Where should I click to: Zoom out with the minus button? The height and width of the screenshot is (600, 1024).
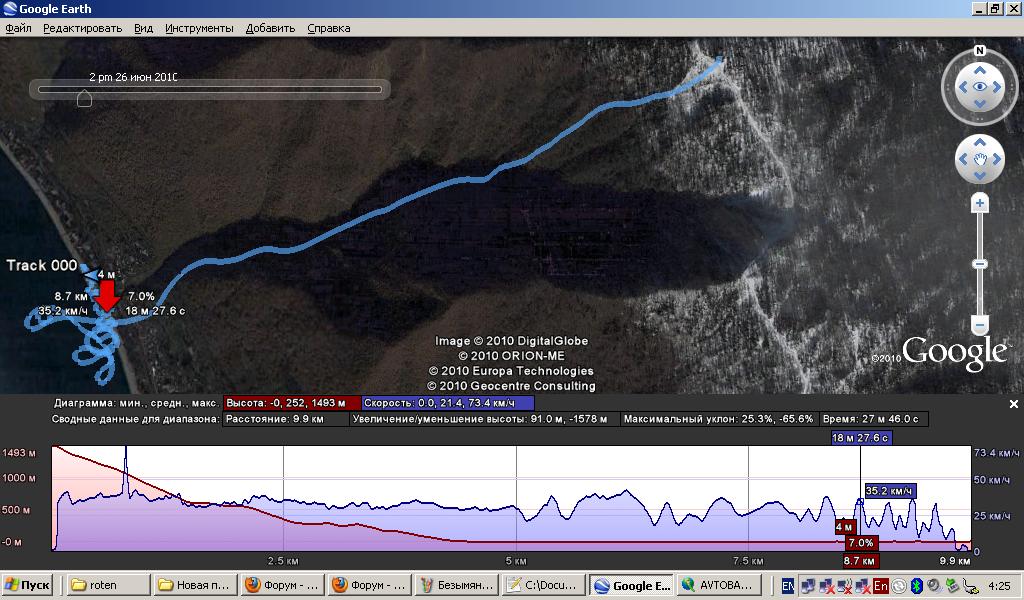(980, 324)
